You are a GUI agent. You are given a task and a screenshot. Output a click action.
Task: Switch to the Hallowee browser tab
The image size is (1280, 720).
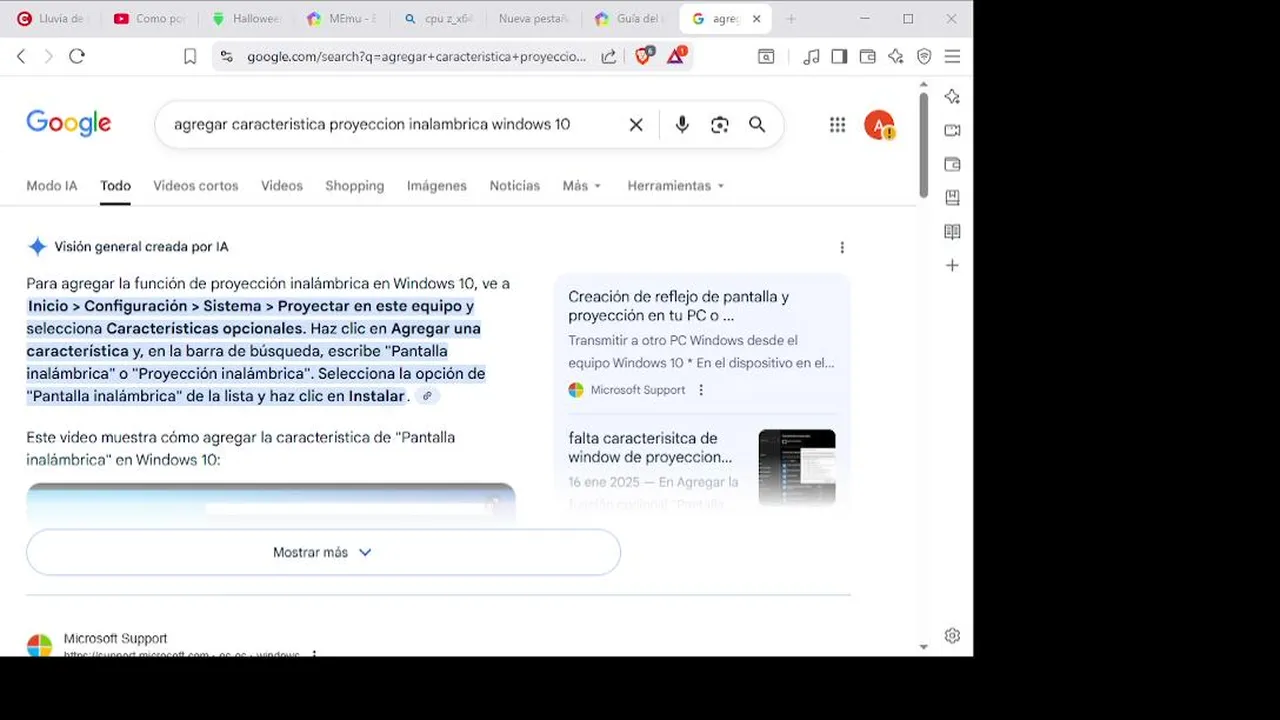(246, 19)
